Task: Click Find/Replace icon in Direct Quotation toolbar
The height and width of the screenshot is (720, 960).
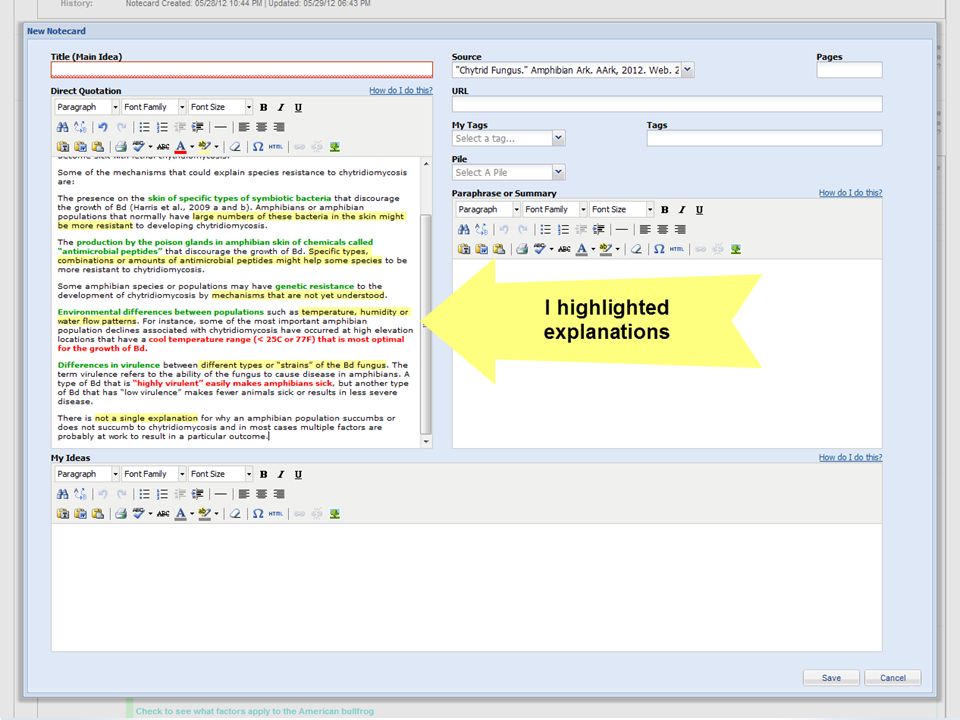Action: [x=80, y=127]
